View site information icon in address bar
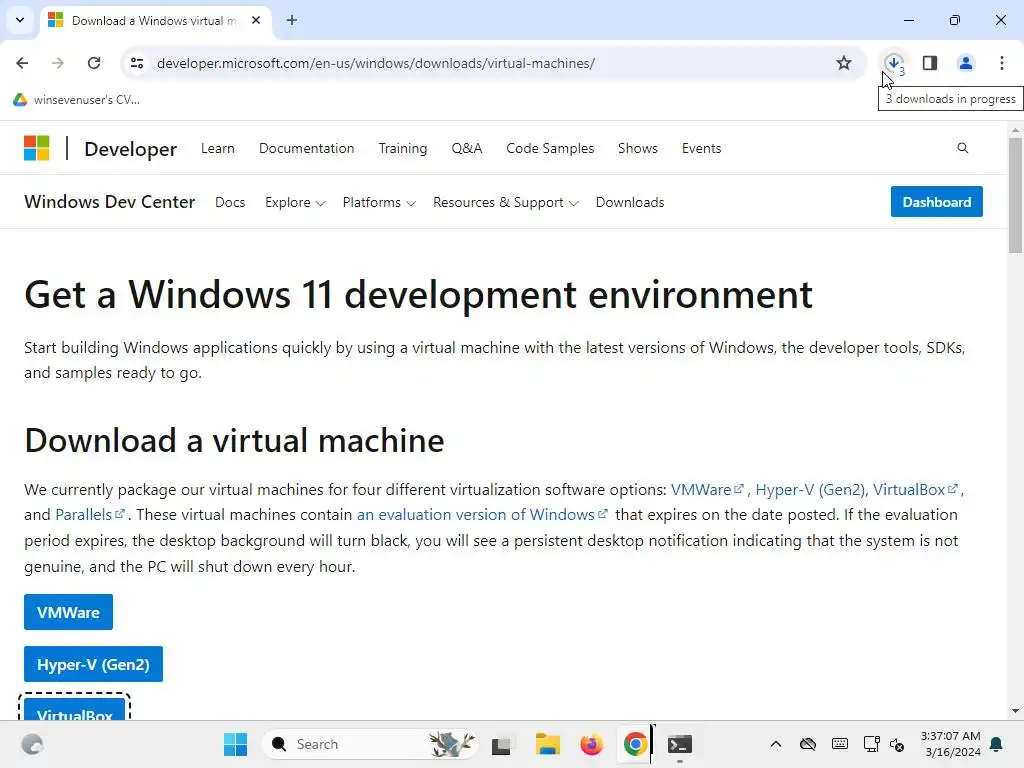Image resolution: width=1024 pixels, height=768 pixels. 137,63
